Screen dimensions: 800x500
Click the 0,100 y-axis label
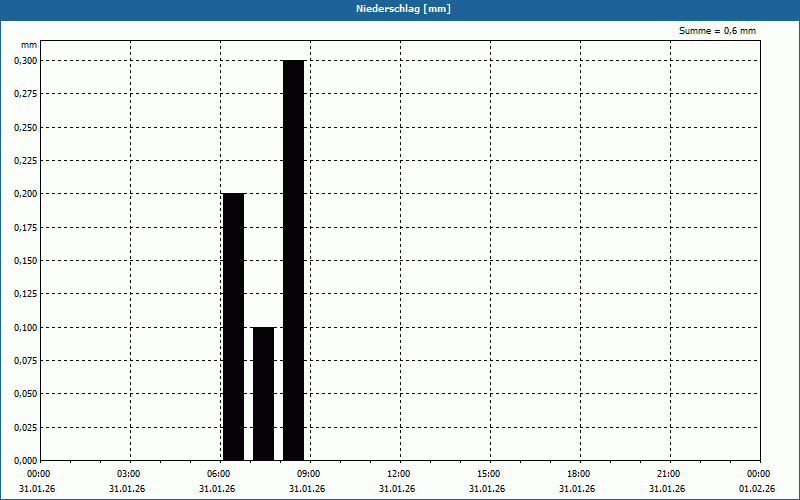click(26, 328)
